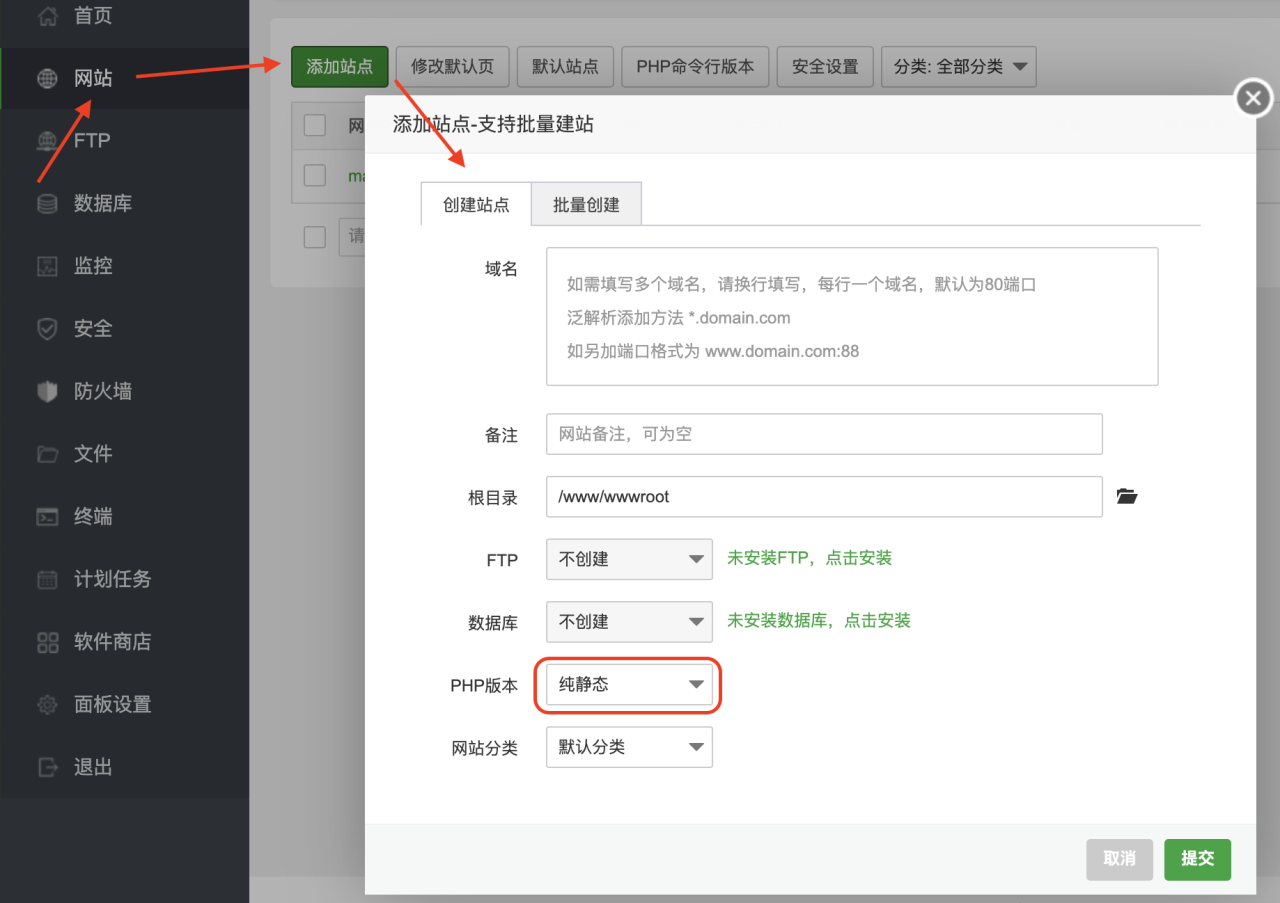Switch to the 批量创建 tab
The height and width of the screenshot is (903, 1280).
[586, 203]
